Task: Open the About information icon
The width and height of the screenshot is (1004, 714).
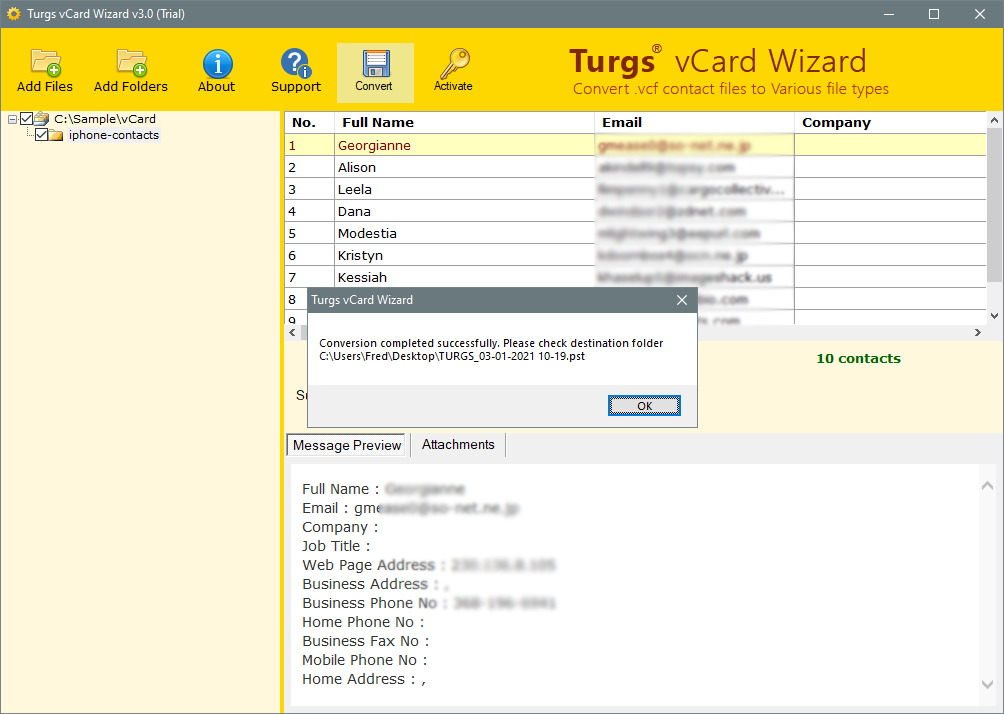Action: coord(216,71)
